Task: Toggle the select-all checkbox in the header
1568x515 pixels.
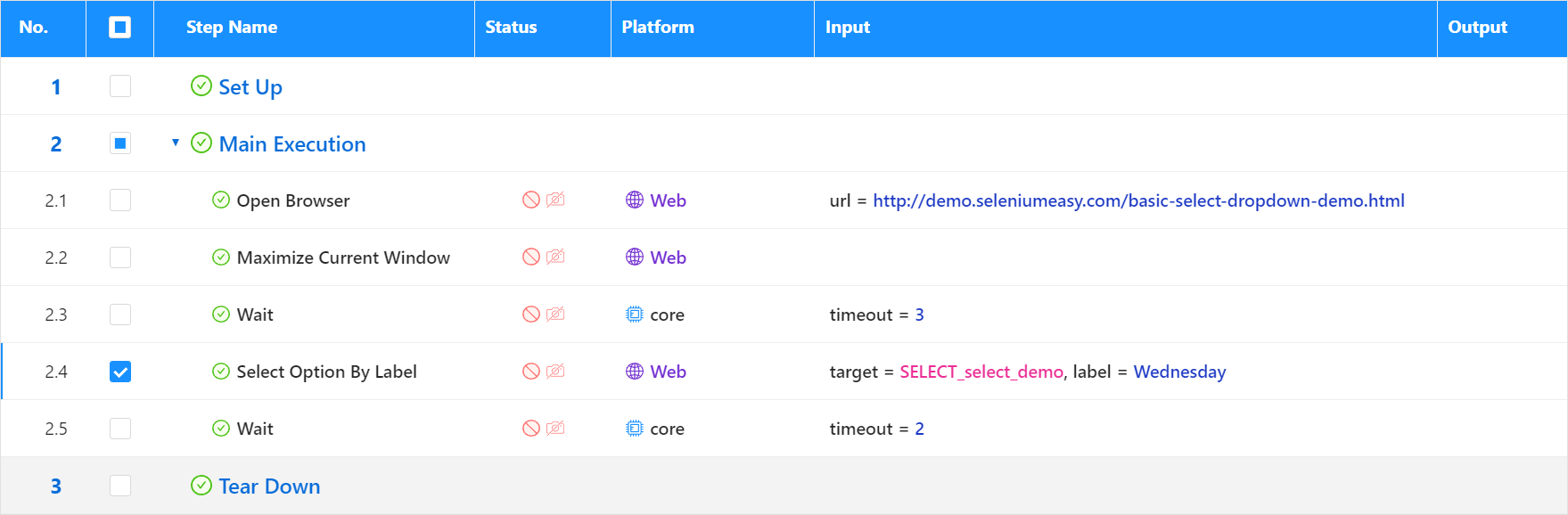Action: coord(119,28)
